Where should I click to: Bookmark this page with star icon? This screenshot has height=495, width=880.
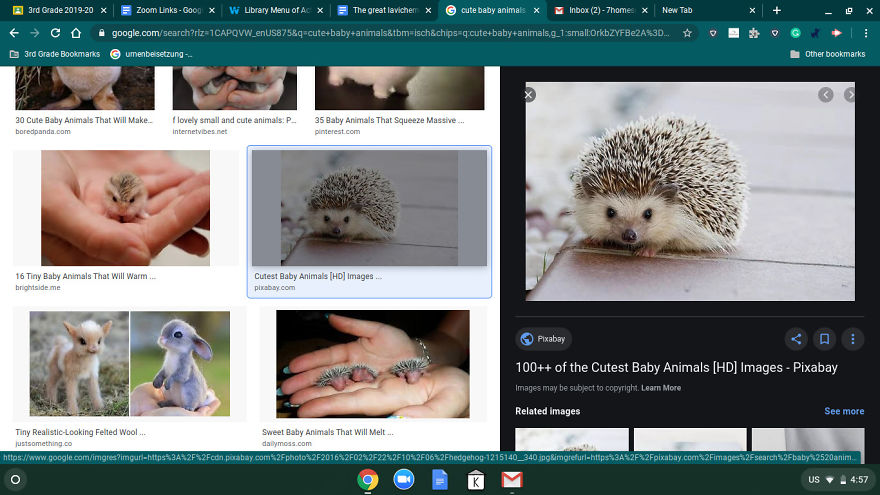(x=687, y=33)
